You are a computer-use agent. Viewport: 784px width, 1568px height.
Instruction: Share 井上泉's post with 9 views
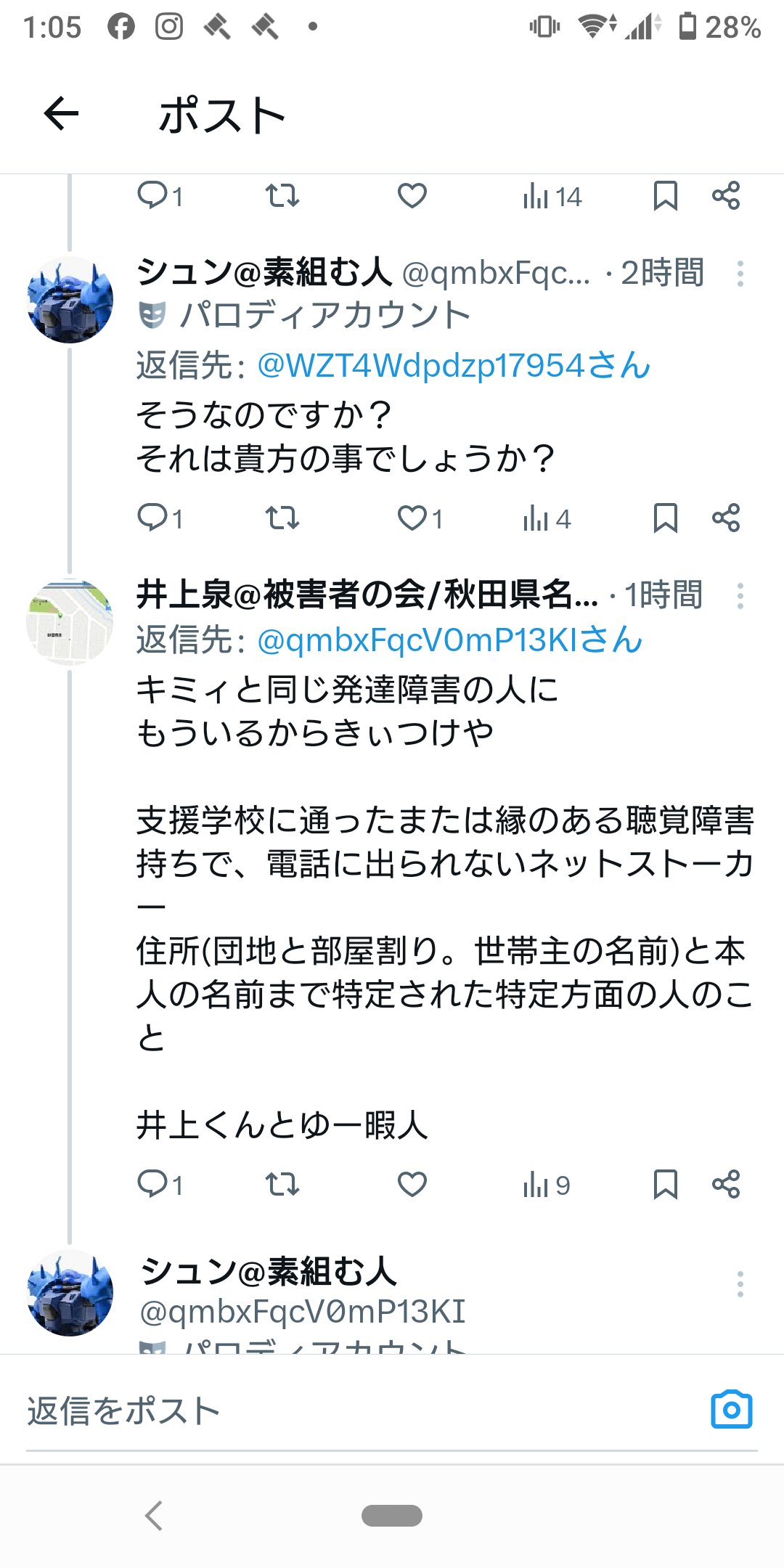click(x=726, y=1185)
